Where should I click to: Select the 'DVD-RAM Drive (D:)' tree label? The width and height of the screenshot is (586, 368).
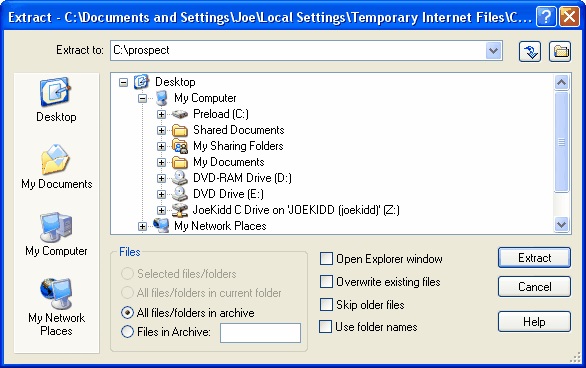click(x=242, y=178)
